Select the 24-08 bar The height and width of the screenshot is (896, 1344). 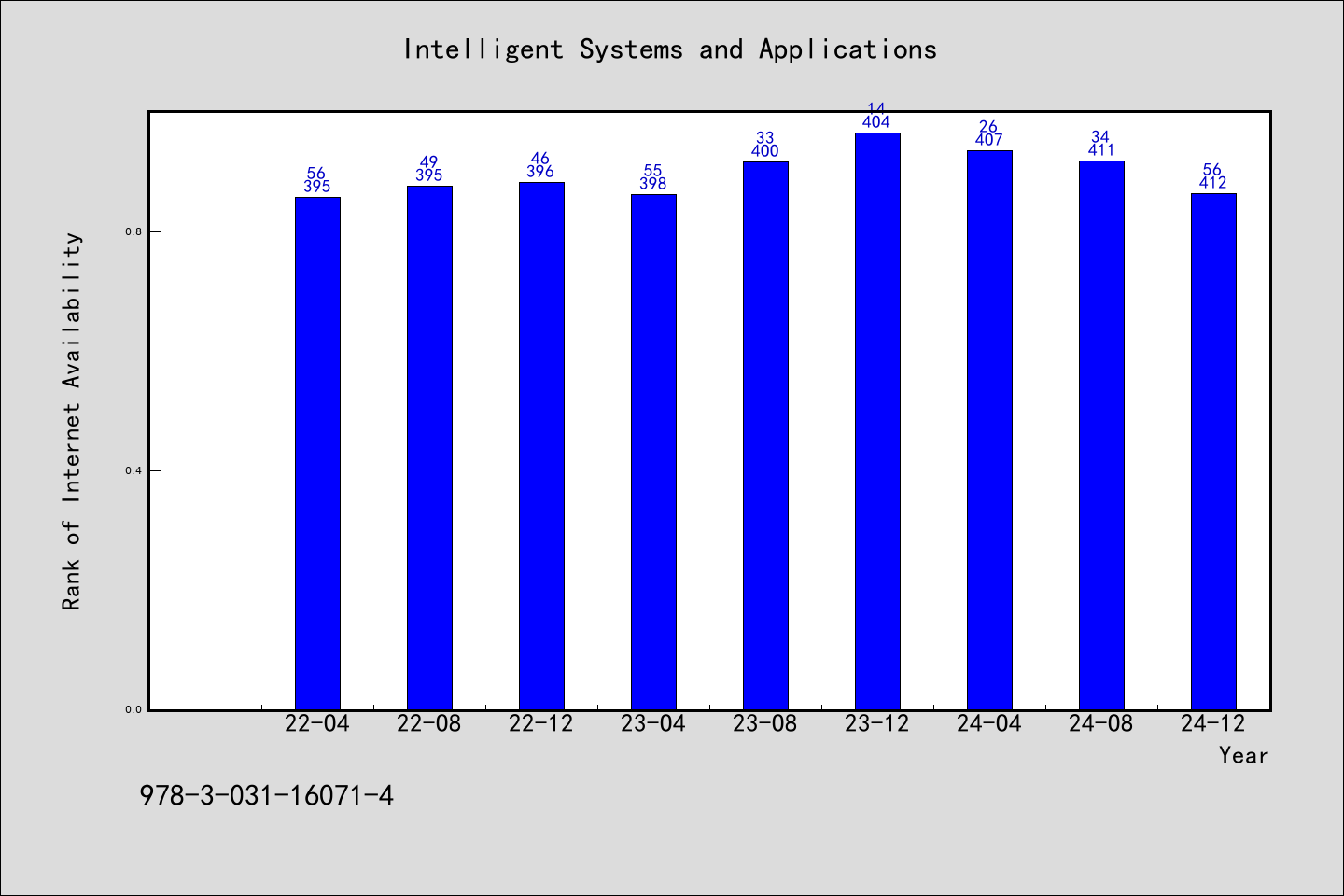click(1101, 435)
